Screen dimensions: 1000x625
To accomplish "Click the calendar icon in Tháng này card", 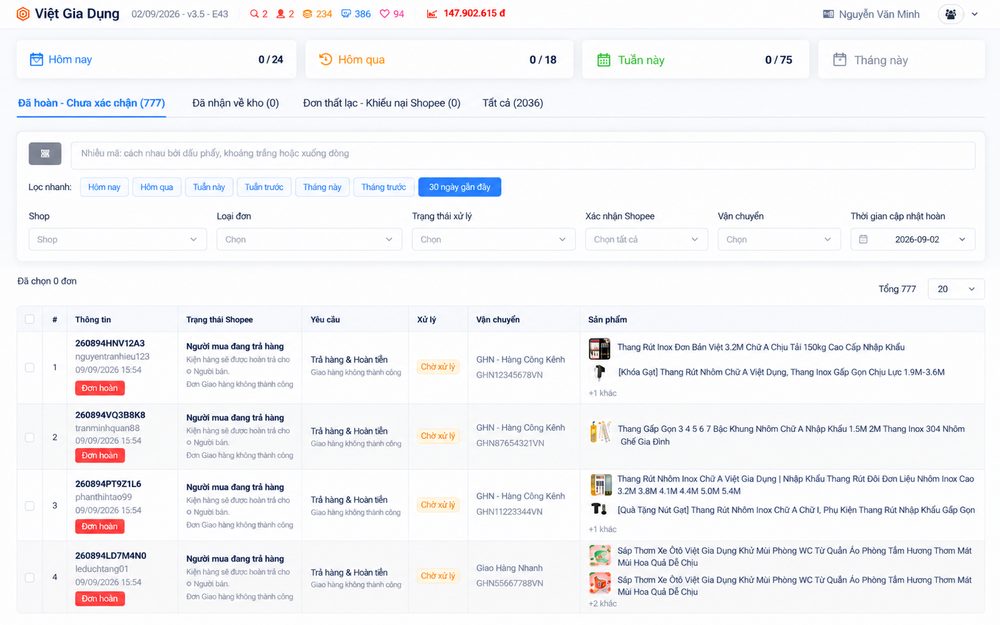I will pos(840,60).
